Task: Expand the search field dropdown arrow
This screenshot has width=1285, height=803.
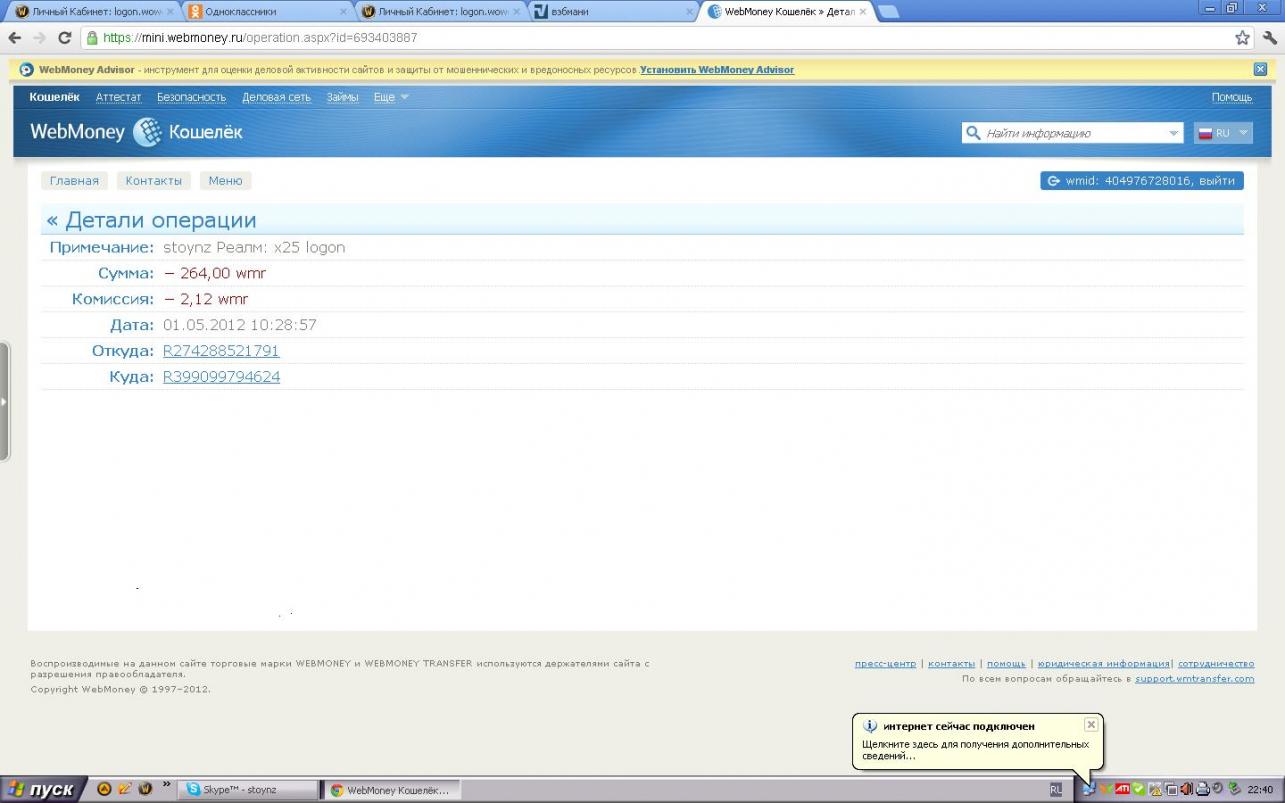Action: pyautogui.click(x=1173, y=133)
